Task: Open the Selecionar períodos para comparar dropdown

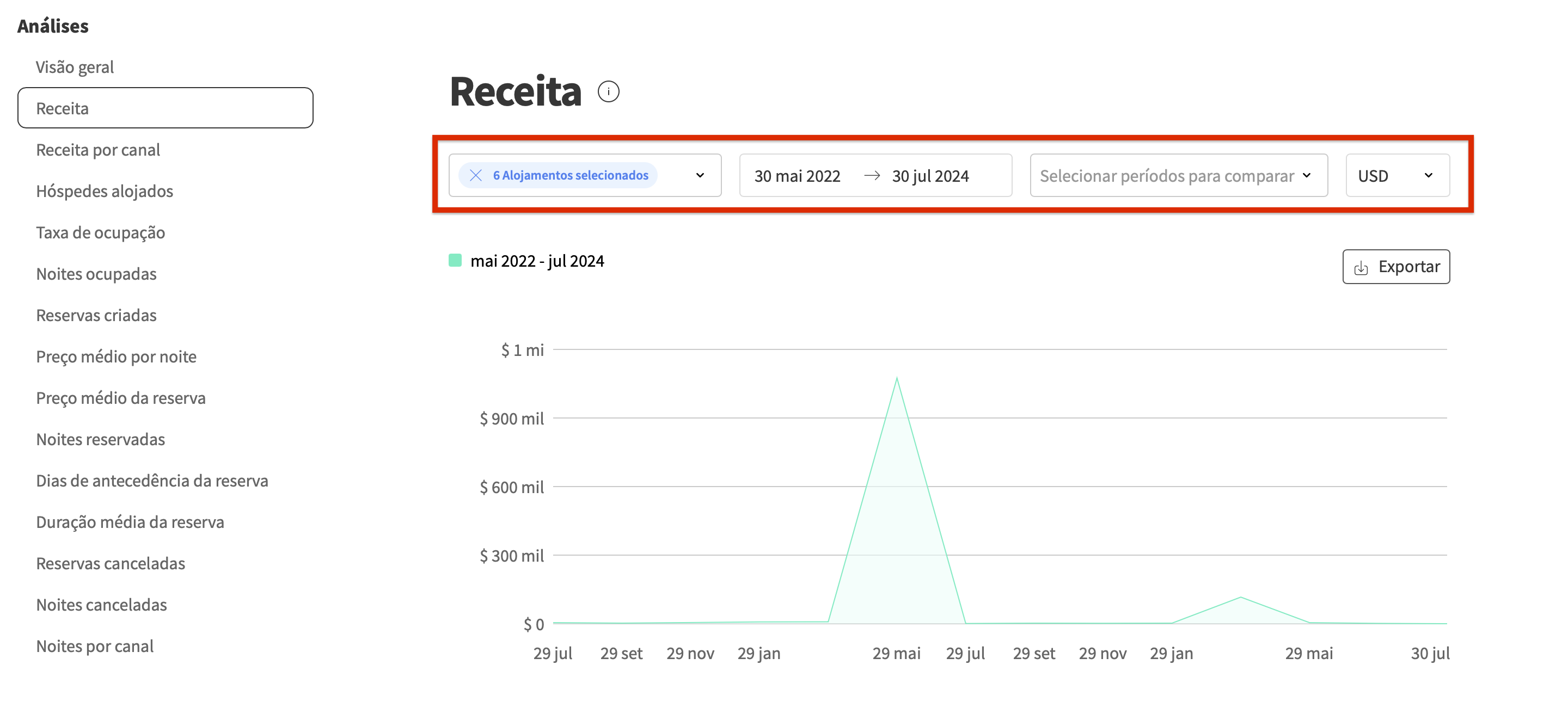Action: click(1177, 175)
